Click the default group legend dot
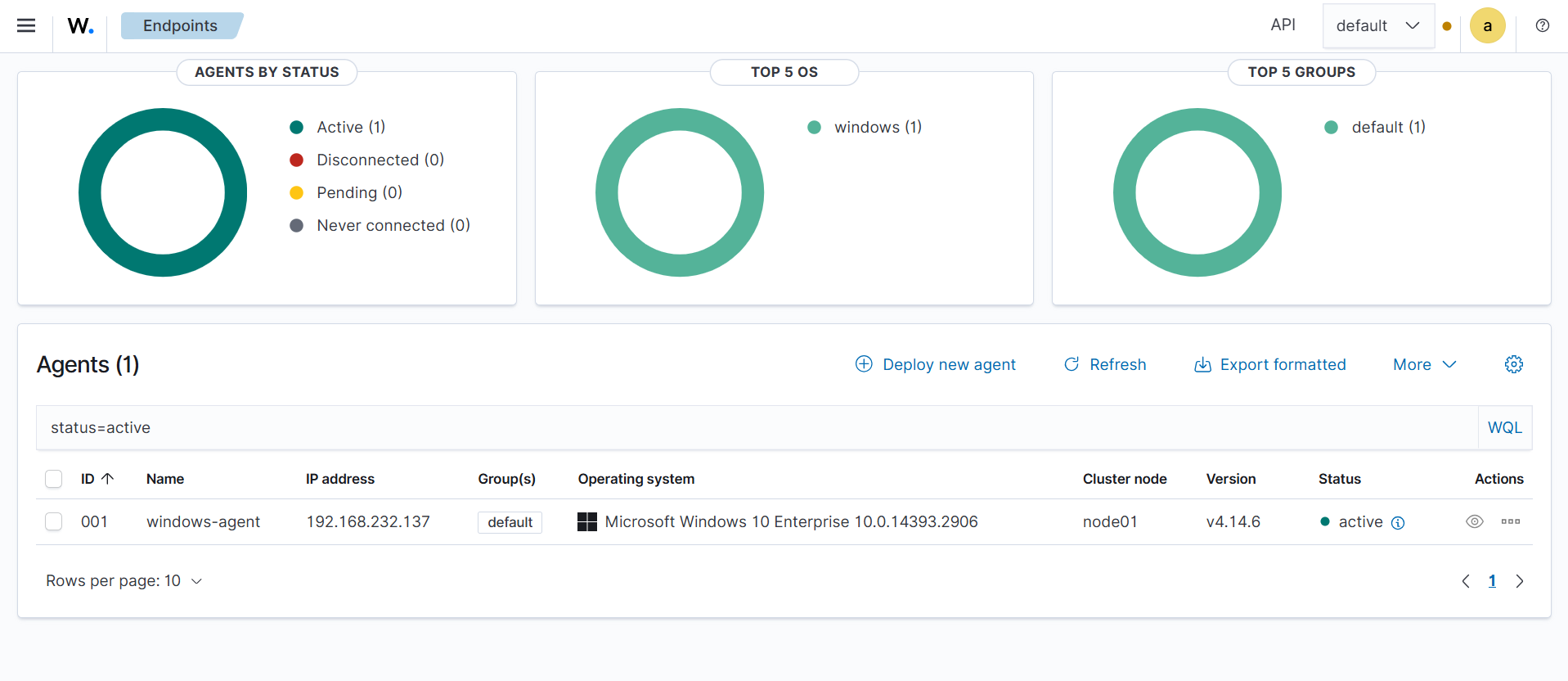This screenshot has width=1568, height=681. (1331, 127)
